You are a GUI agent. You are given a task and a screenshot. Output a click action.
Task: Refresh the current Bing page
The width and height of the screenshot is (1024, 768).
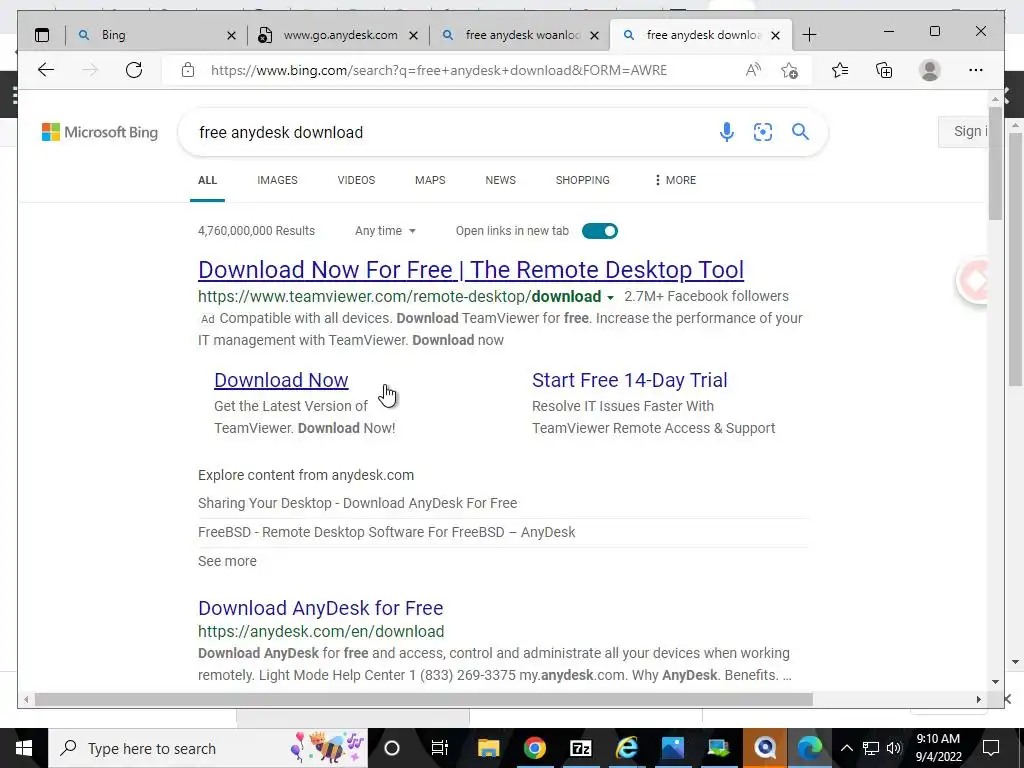(x=134, y=70)
